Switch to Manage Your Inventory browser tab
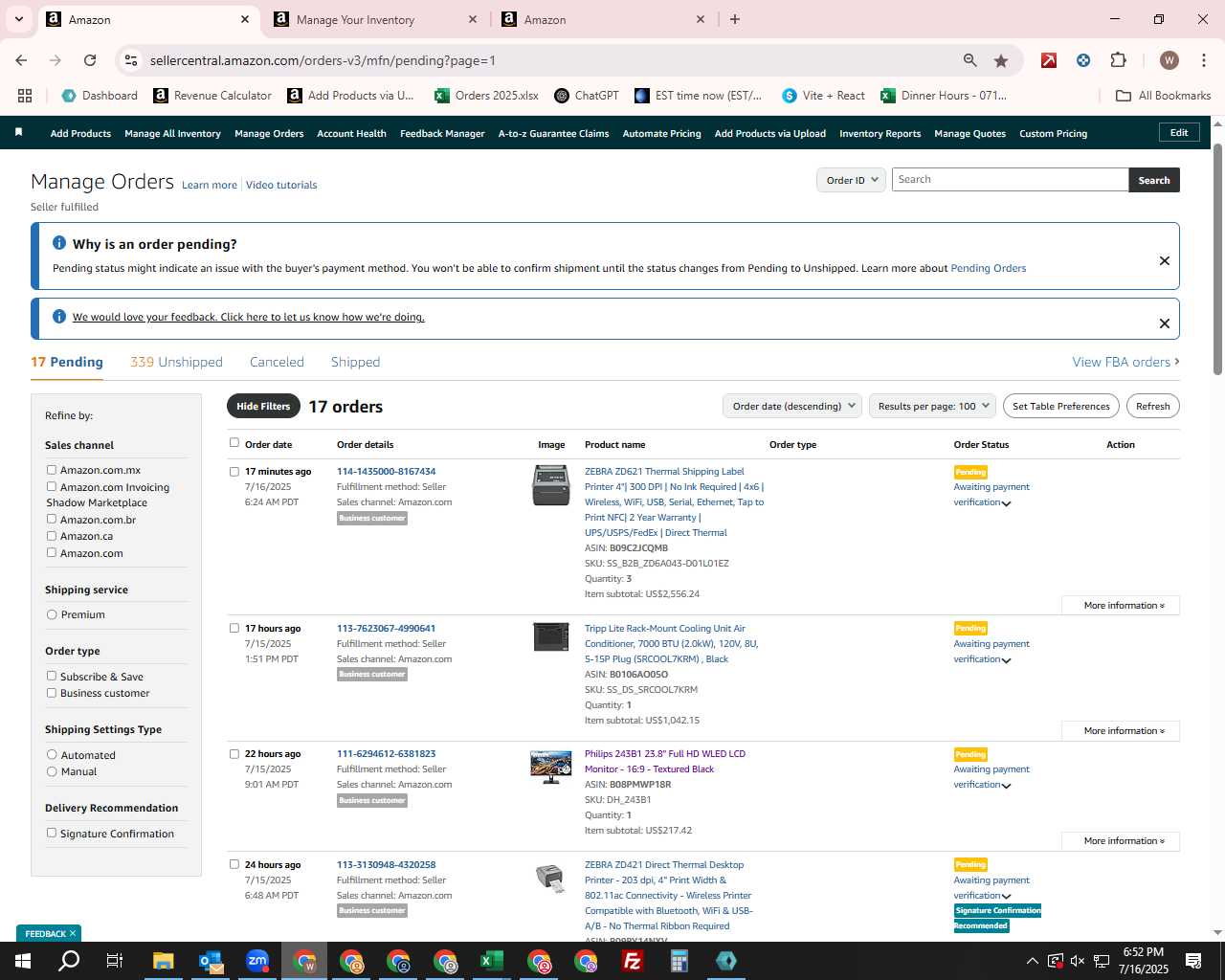 tap(375, 19)
